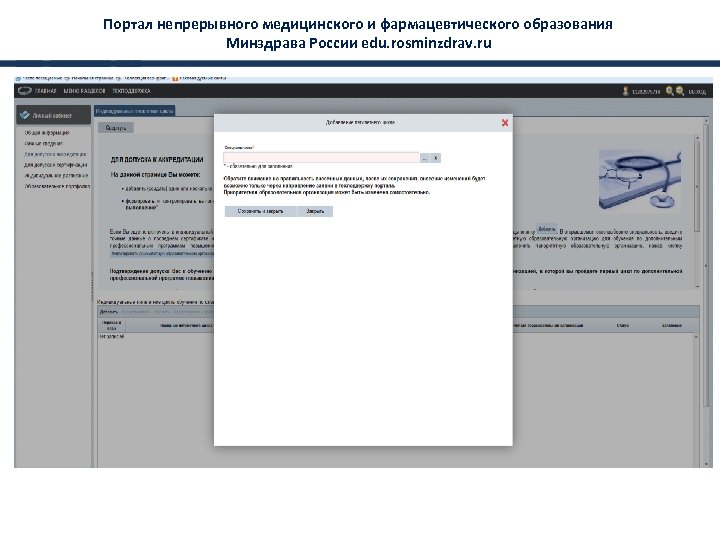Close the dialog with the red X
Viewport: 720px width, 540px height.
click(505, 123)
